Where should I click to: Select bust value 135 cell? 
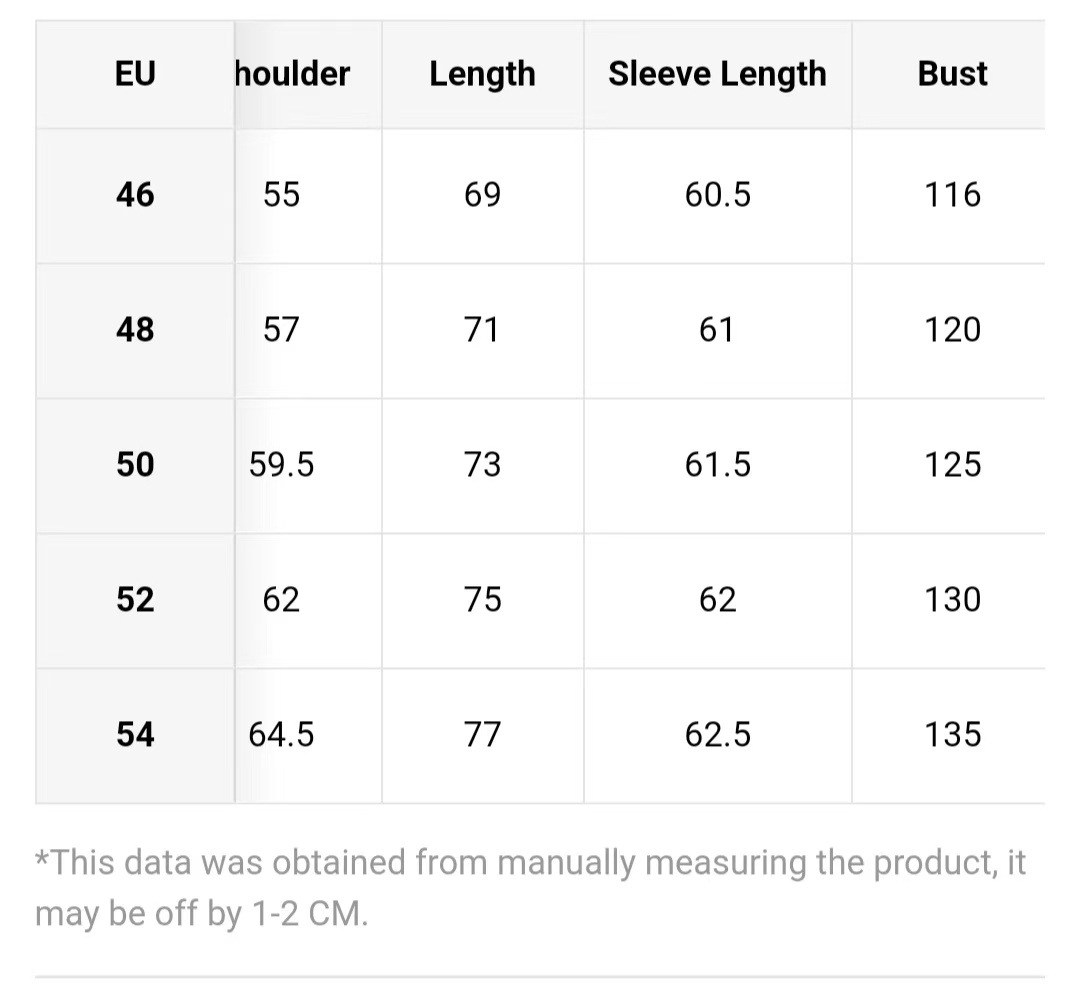click(952, 735)
